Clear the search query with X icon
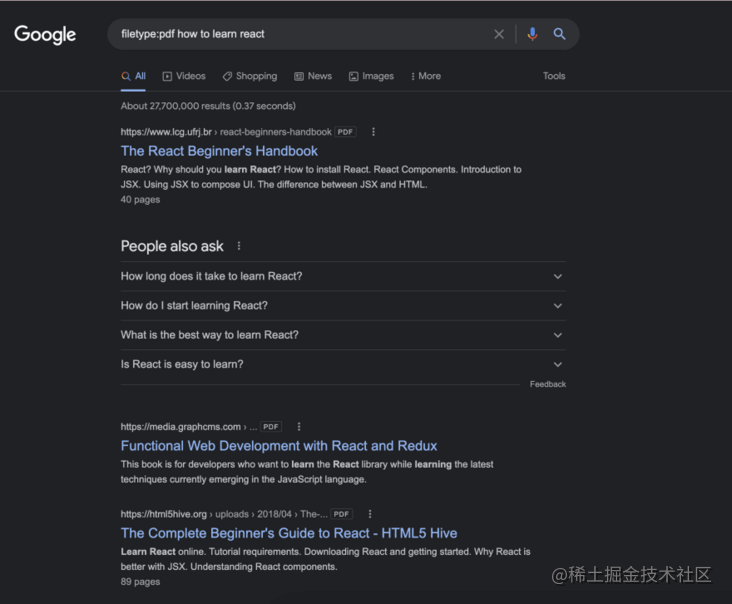Image resolution: width=732 pixels, height=604 pixels. coord(499,34)
